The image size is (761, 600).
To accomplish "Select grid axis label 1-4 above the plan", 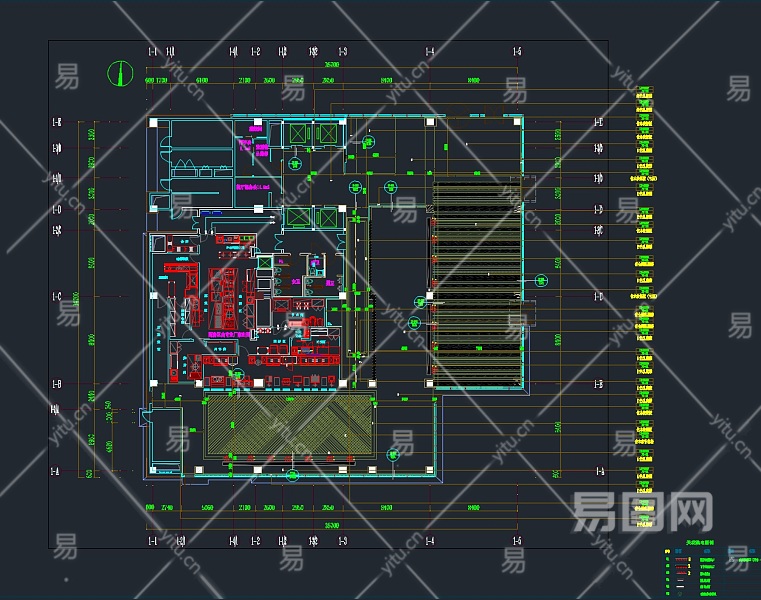I will [430, 51].
